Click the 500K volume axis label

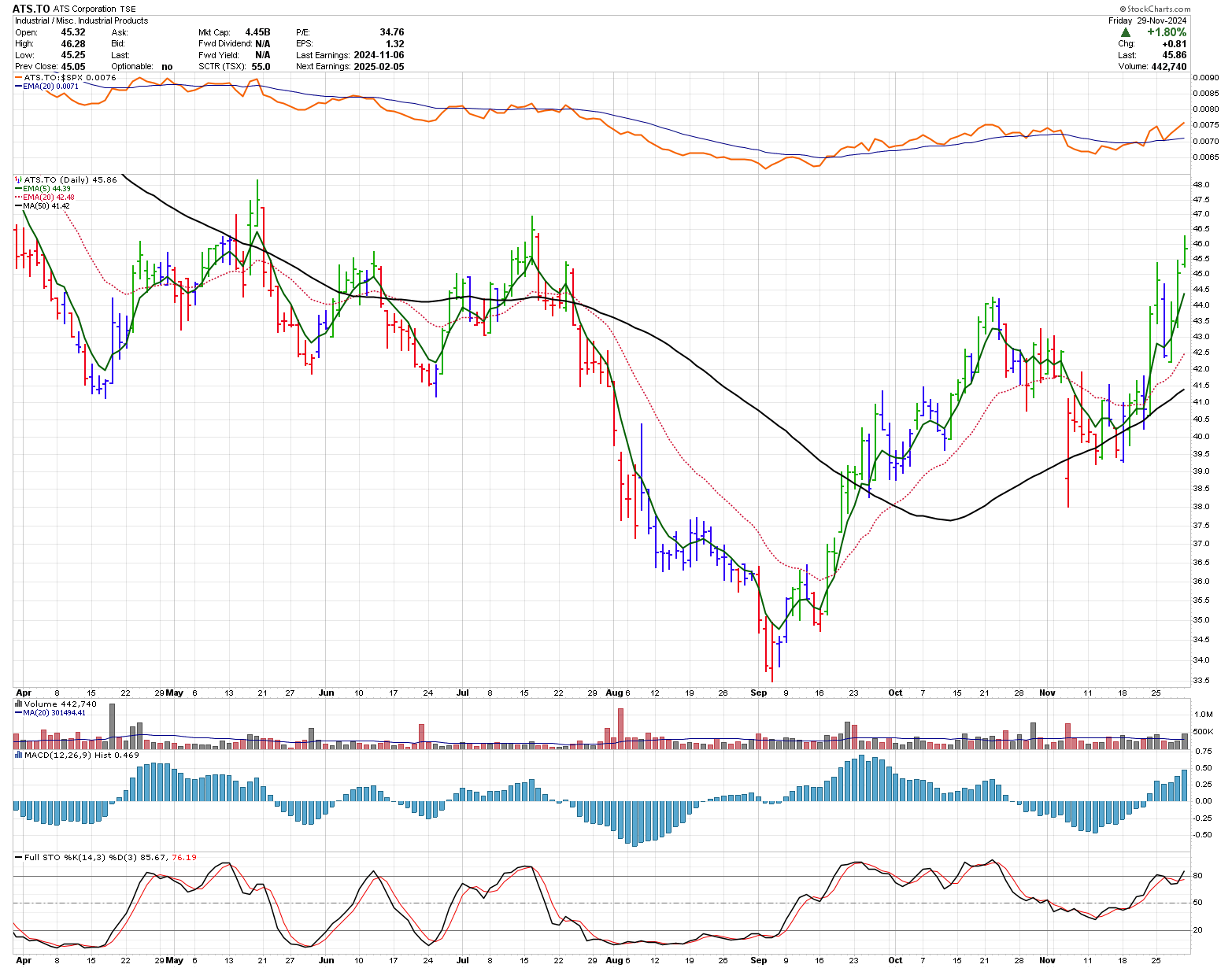click(1204, 732)
